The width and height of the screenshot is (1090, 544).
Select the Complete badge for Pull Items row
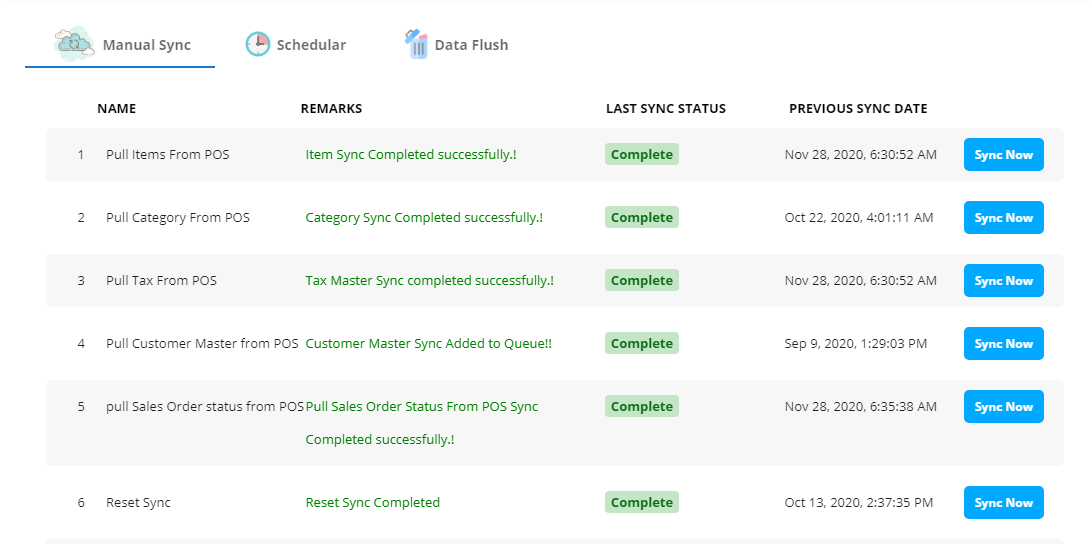[x=641, y=155]
